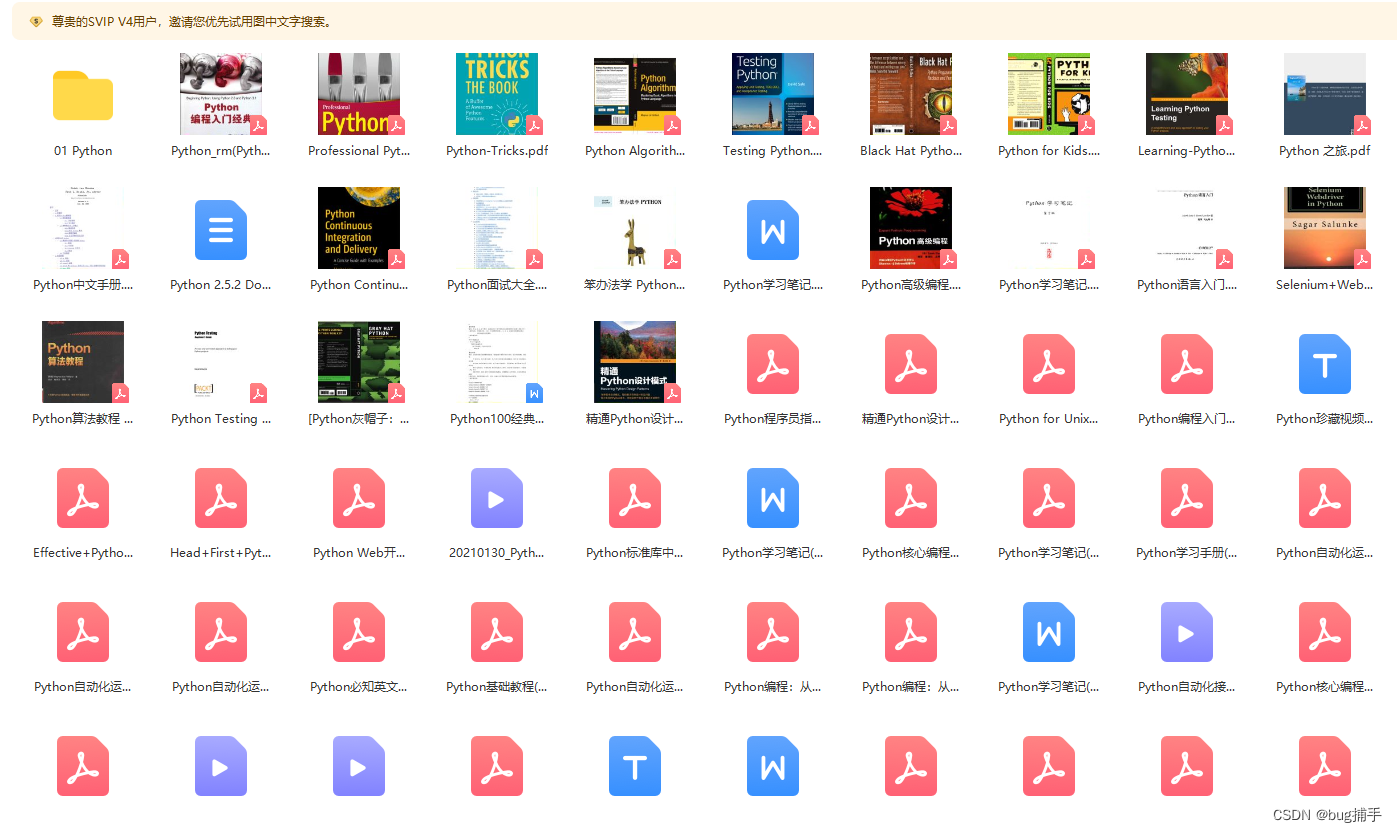Click the gold coin icon in the SVIP banner
Viewport: 1397px width, 832px height.
point(36,21)
